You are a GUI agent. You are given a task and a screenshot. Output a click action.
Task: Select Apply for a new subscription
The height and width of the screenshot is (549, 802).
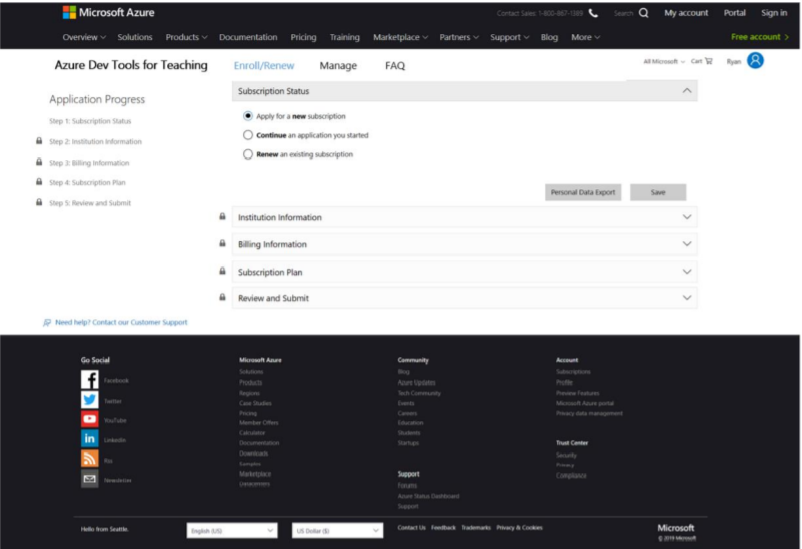248,116
